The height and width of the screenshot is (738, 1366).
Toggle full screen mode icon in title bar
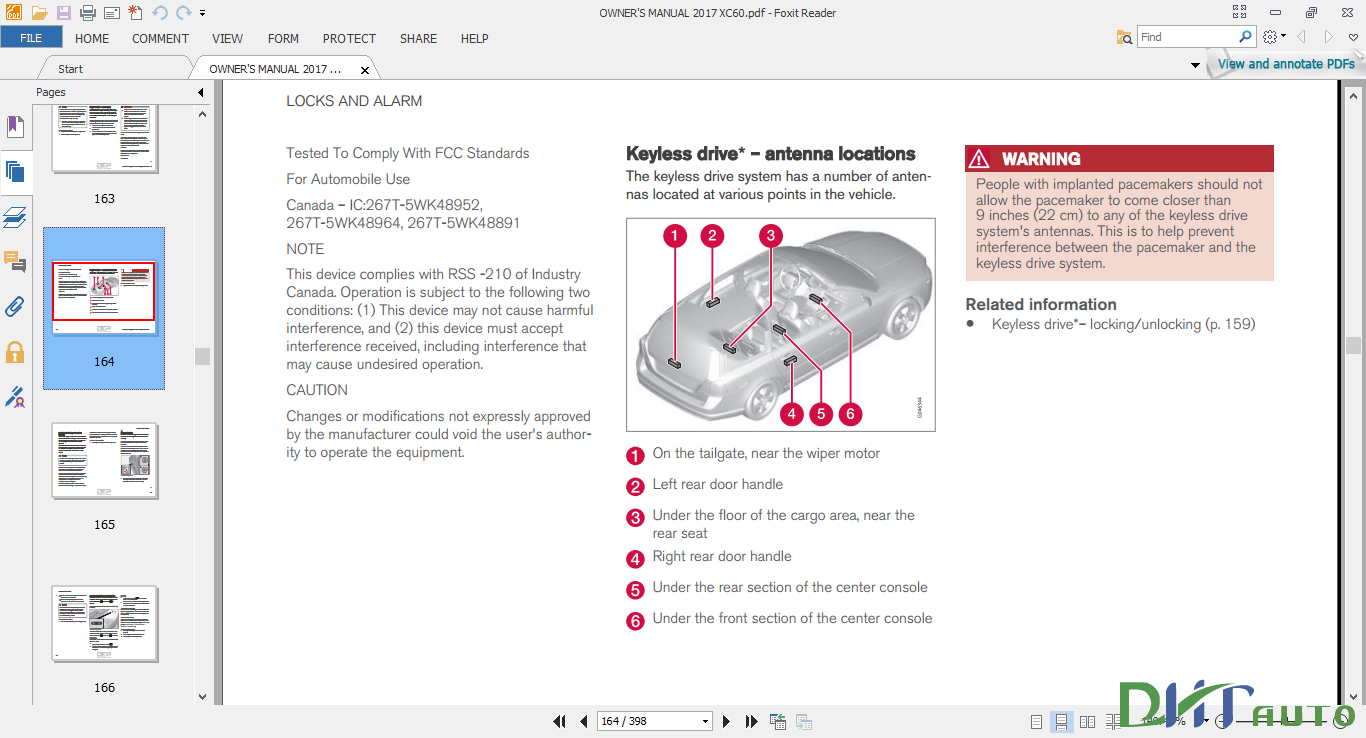1240,12
